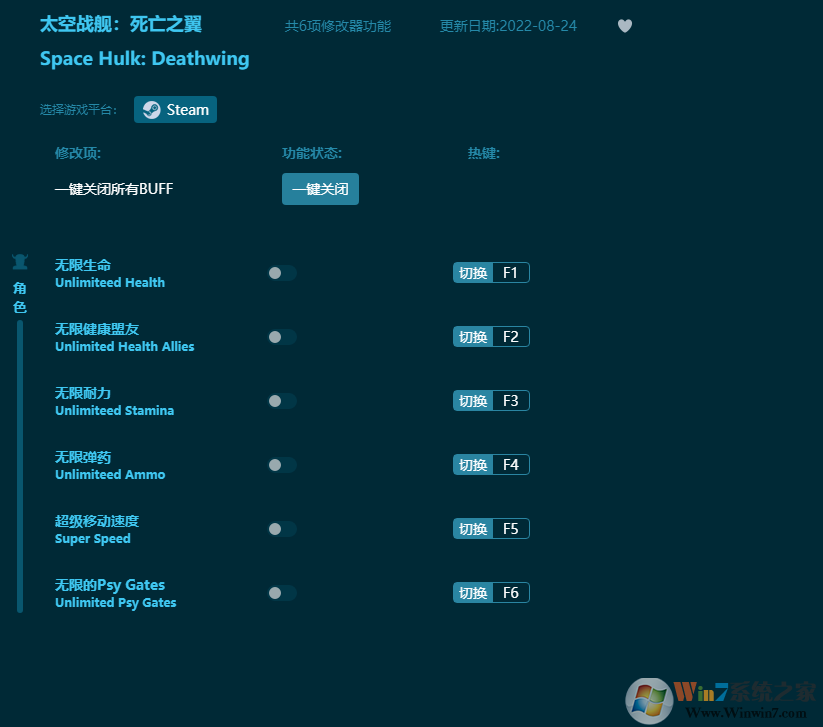This screenshot has height=727, width=823.
Task: Enable Unlimited Stamina switch
Action: pyautogui.click(x=282, y=401)
